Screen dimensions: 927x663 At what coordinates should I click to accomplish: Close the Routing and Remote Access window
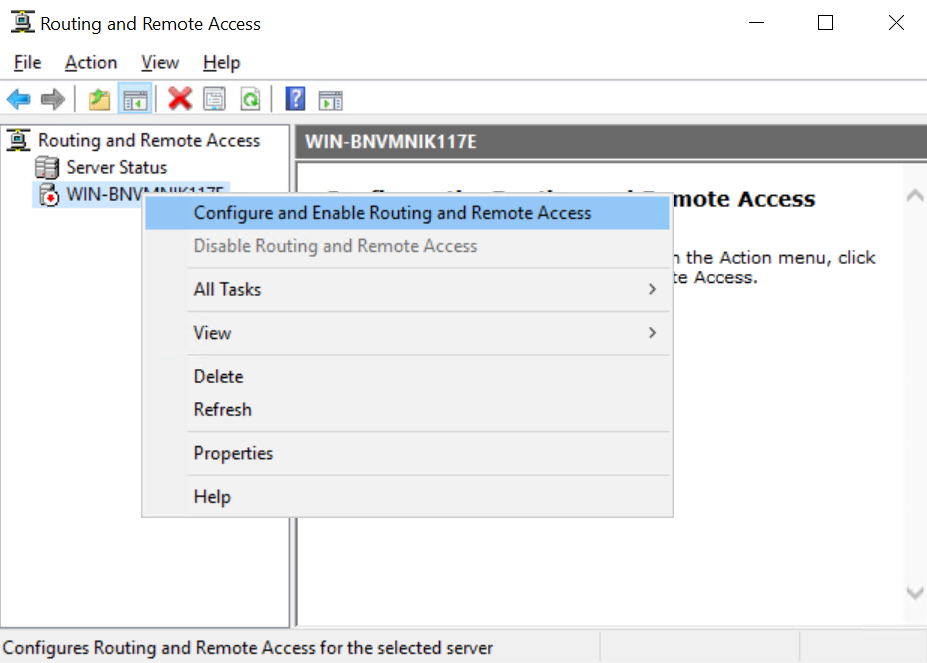pyautogui.click(x=896, y=23)
